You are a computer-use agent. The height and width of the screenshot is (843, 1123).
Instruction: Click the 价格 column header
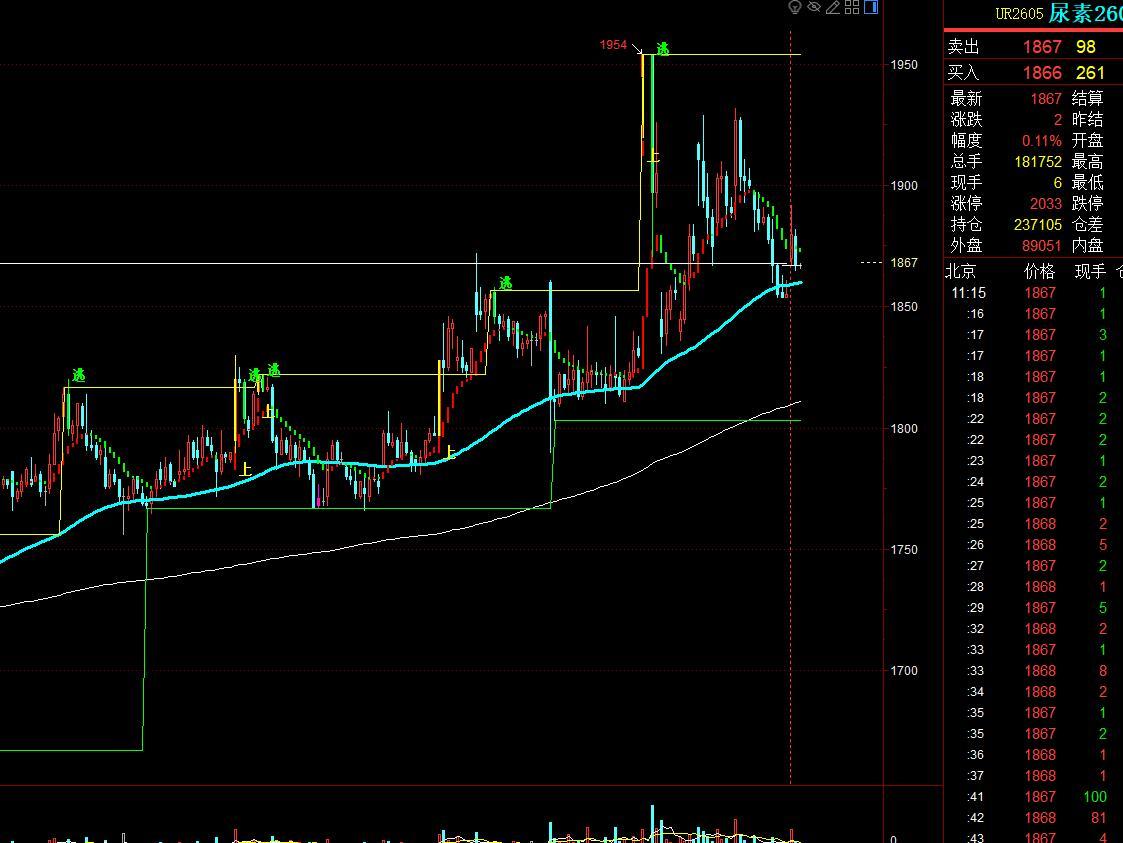pyautogui.click(x=1039, y=271)
